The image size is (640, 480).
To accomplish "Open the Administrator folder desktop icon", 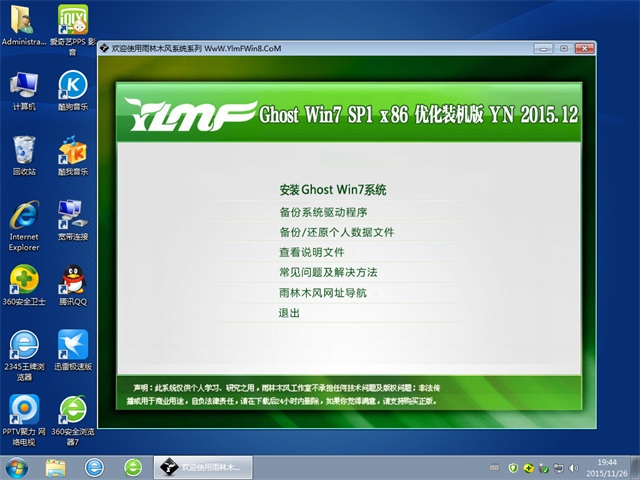I will pos(23,25).
